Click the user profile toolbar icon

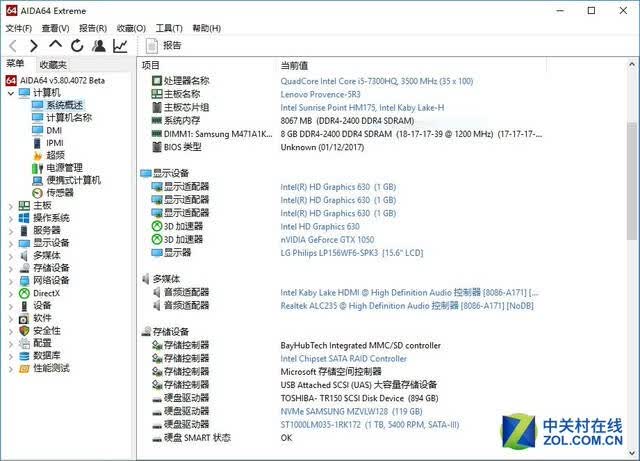click(98, 46)
